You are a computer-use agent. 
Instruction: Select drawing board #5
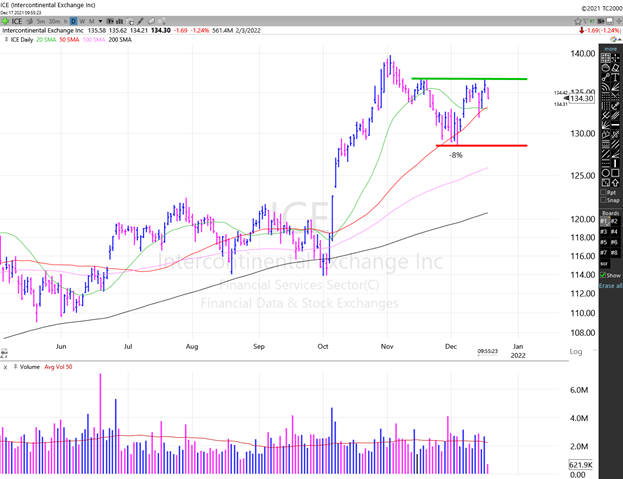[604, 242]
